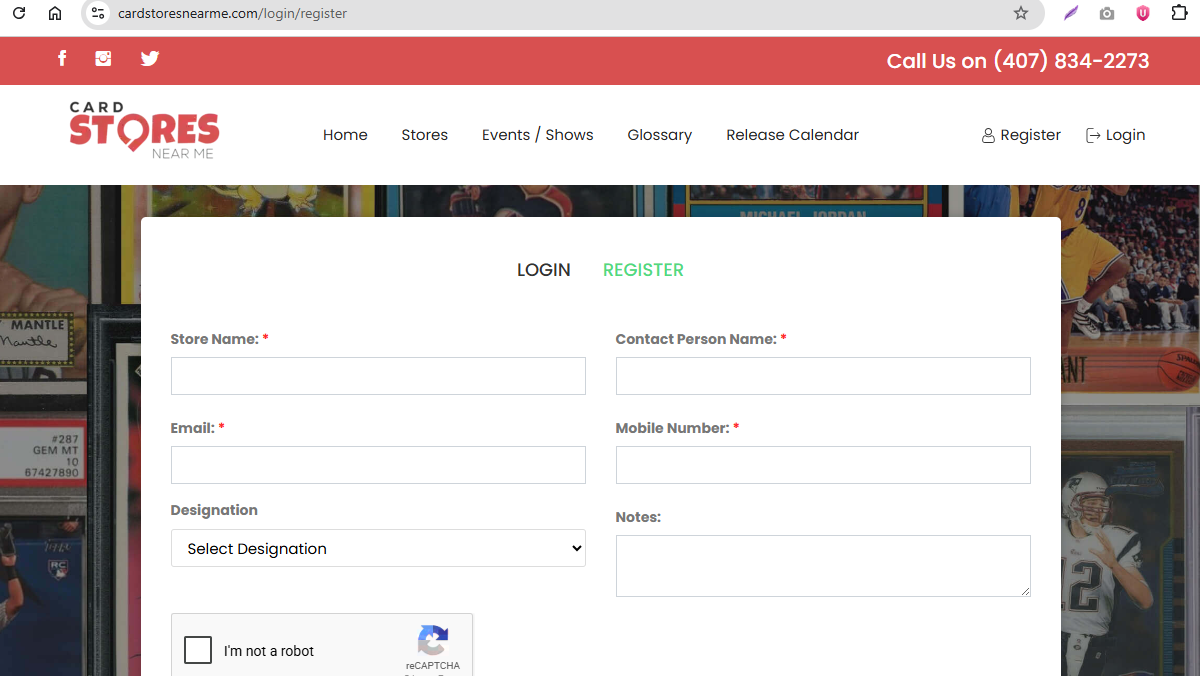Click the camera icon in the address bar
Image resolution: width=1200 pixels, height=676 pixels.
(1106, 14)
